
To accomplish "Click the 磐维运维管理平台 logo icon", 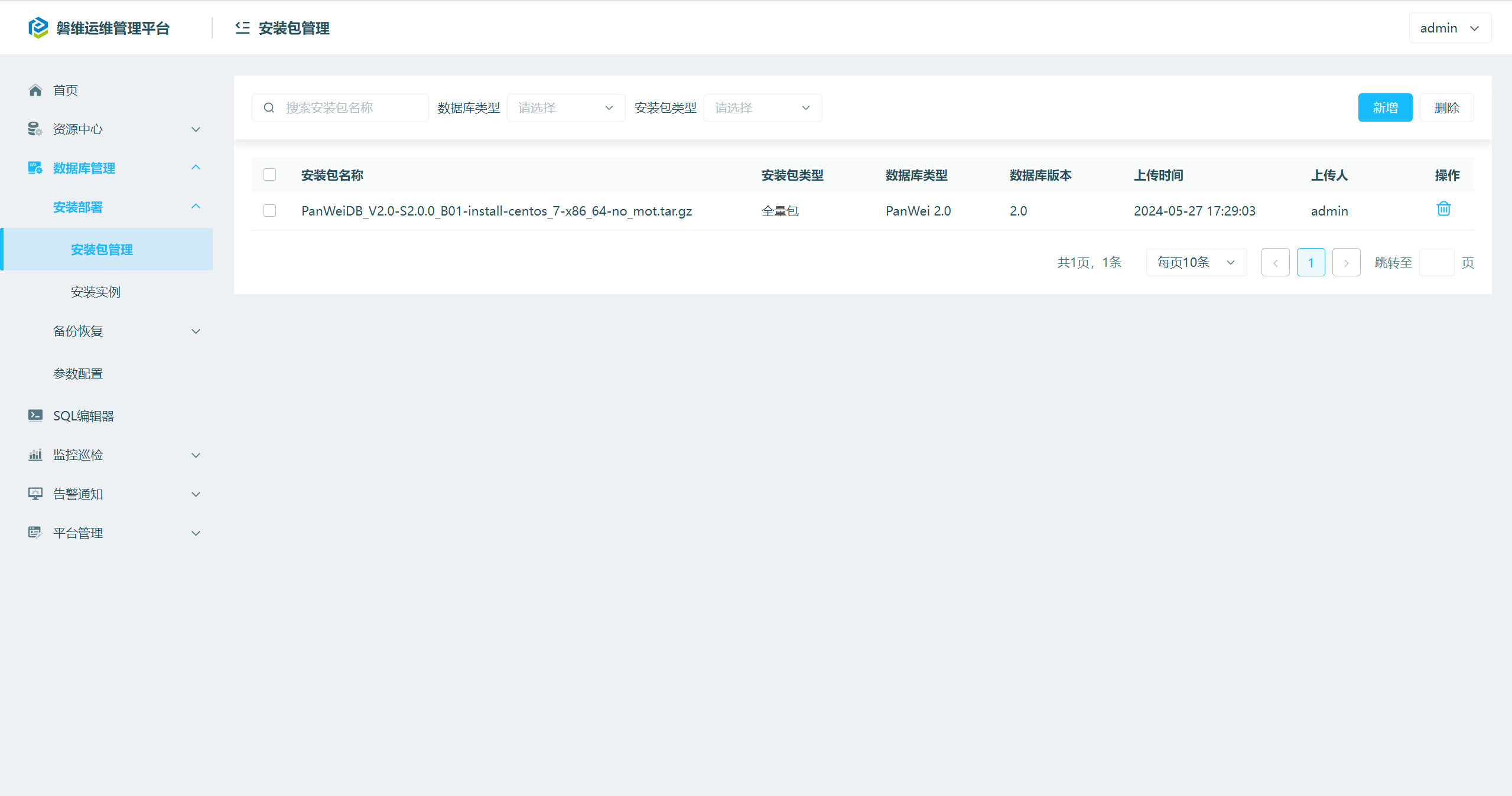I will (38, 28).
